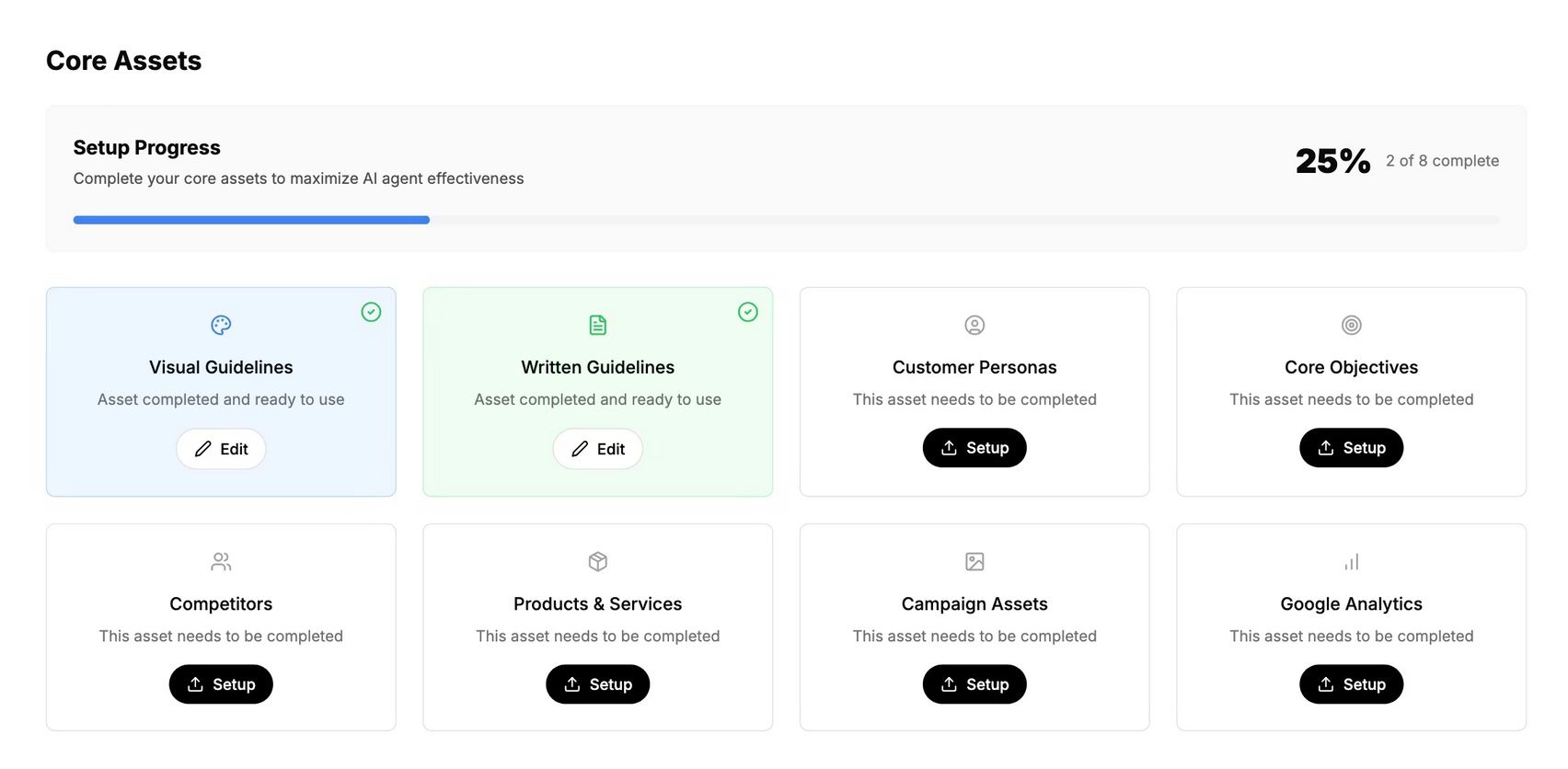Launch Google Analytics setup
This screenshot has height=769, width=1568.
click(1351, 684)
